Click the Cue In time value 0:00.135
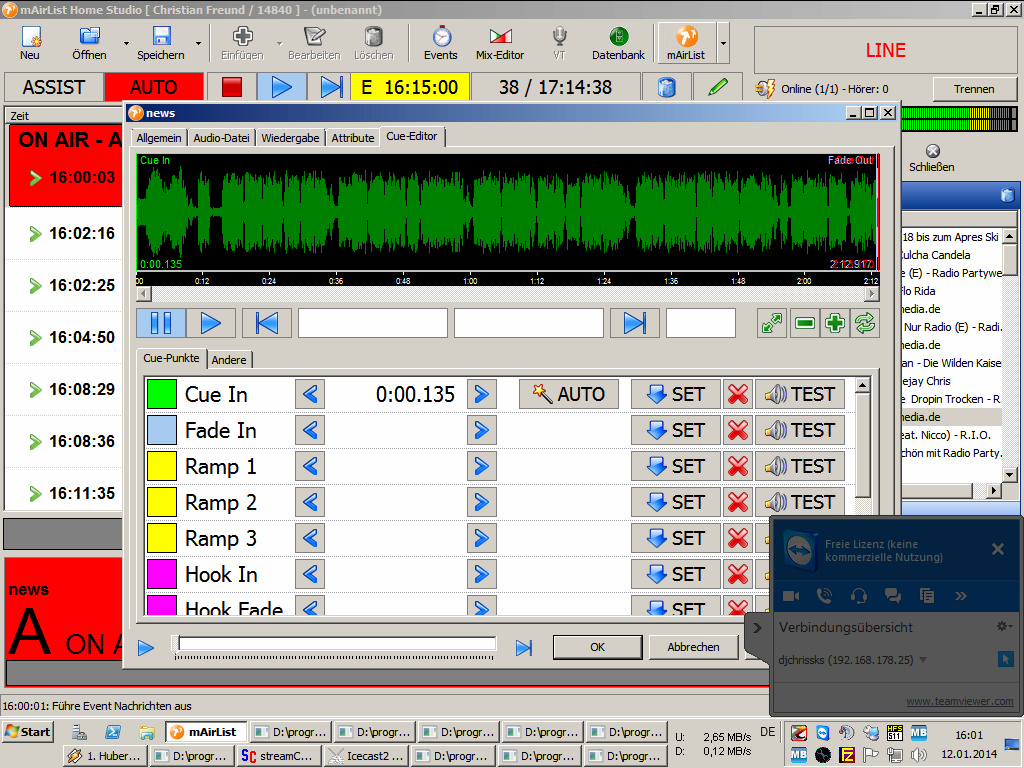 pyautogui.click(x=415, y=394)
